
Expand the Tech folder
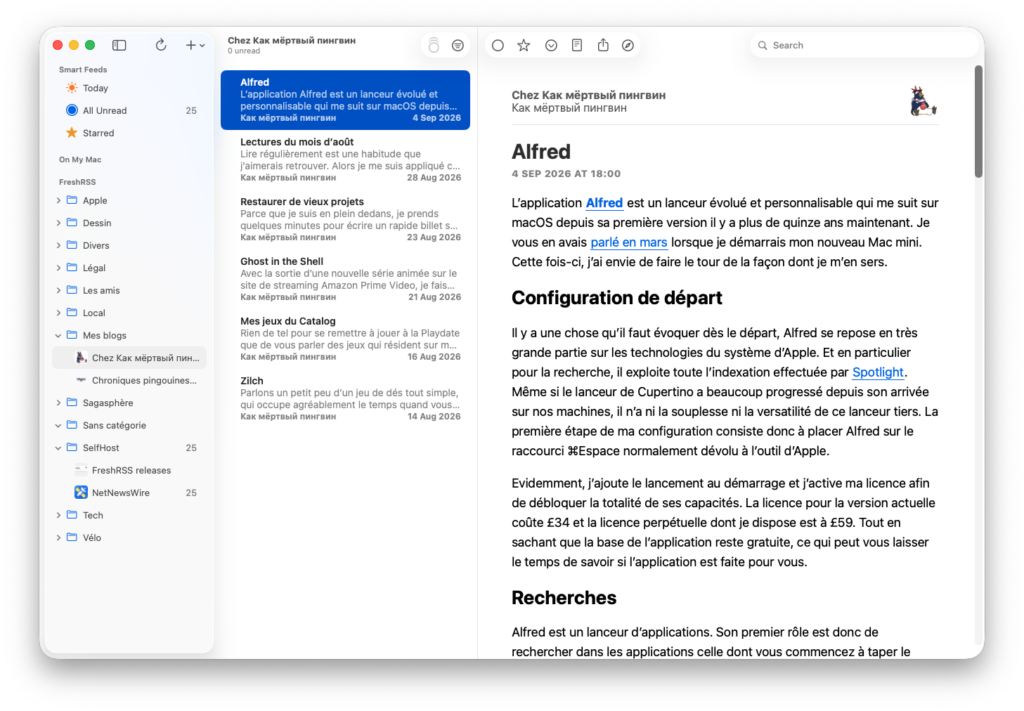[58, 515]
